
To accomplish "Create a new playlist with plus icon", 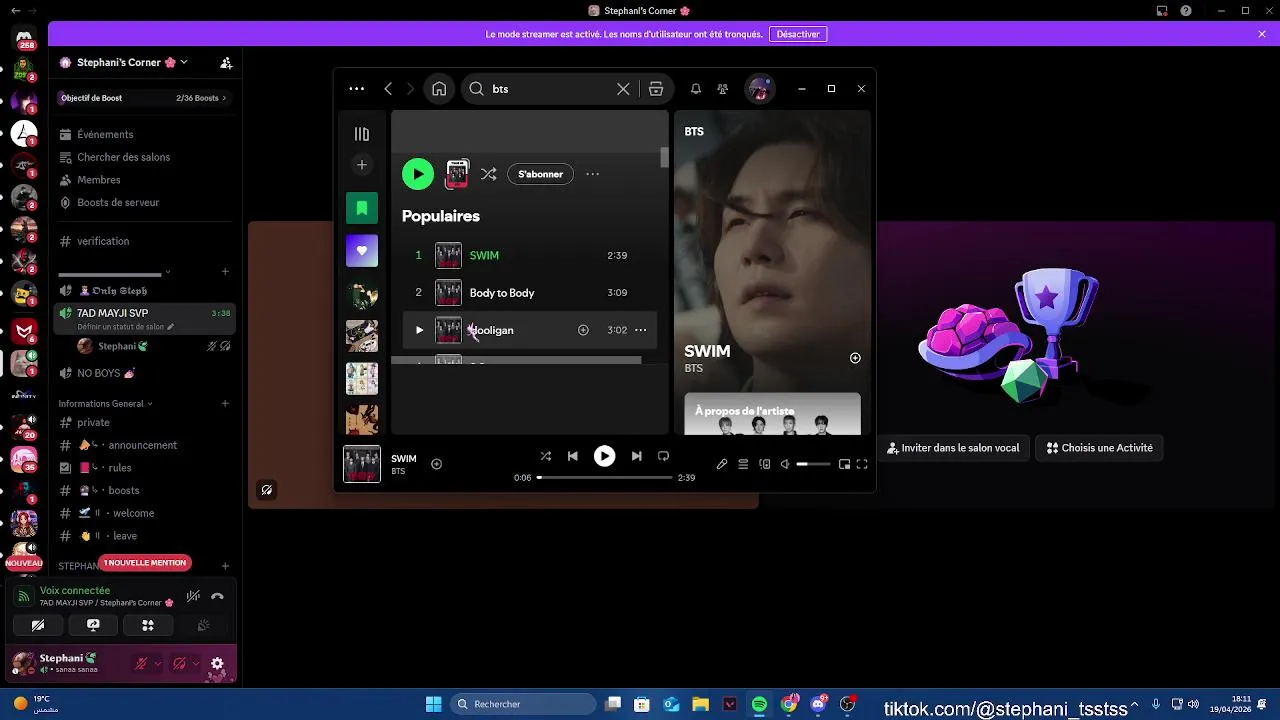I will point(362,165).
